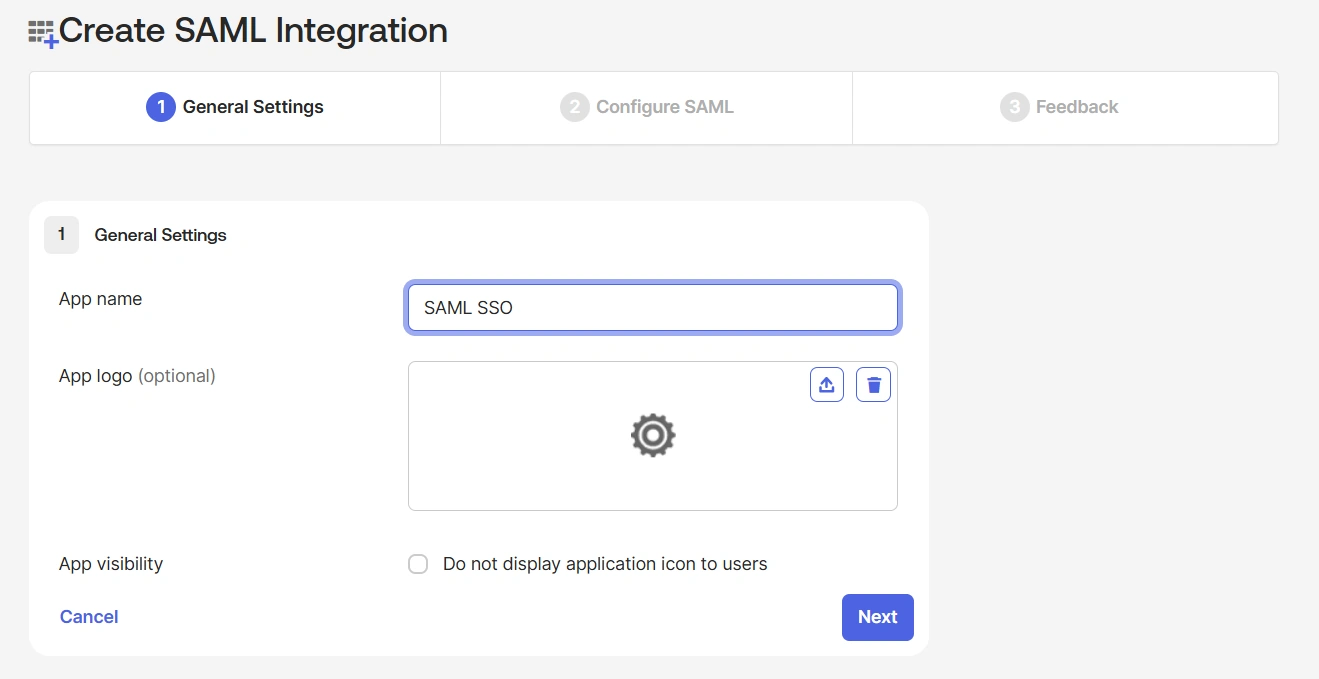The image size is (1319, 679).
Task: Click the circled number 2 step indicator
Action: [573, 107]
